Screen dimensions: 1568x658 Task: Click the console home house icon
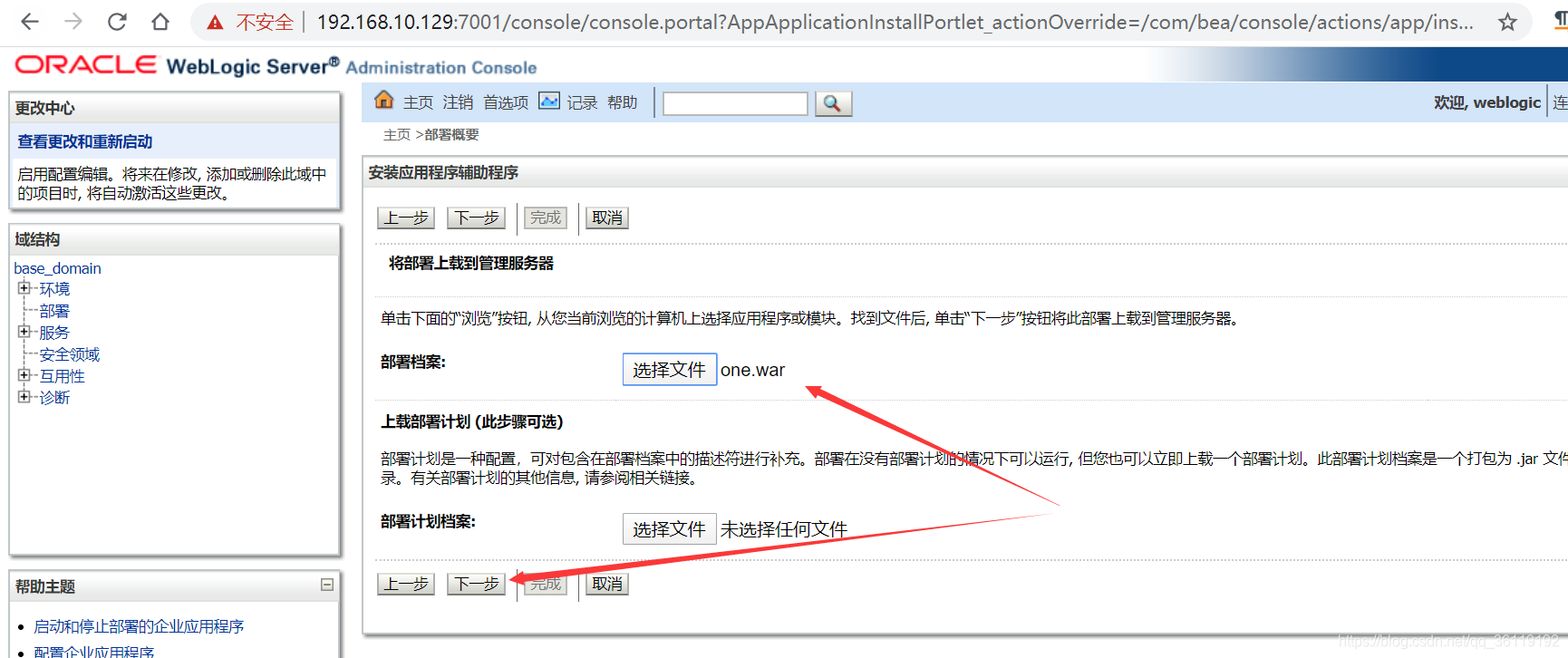click(x=384, y=100)
